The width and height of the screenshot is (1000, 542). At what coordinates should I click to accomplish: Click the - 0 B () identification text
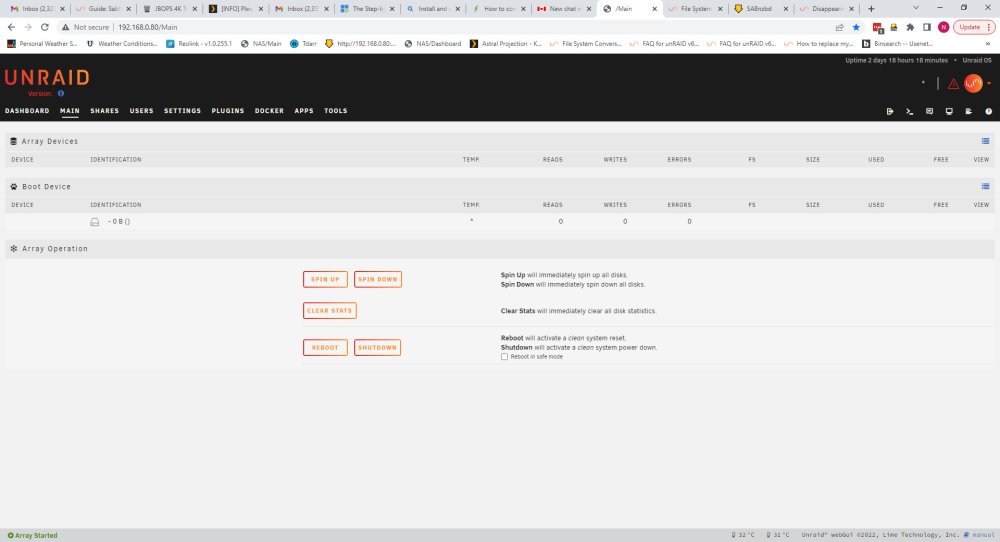(119, 222)
